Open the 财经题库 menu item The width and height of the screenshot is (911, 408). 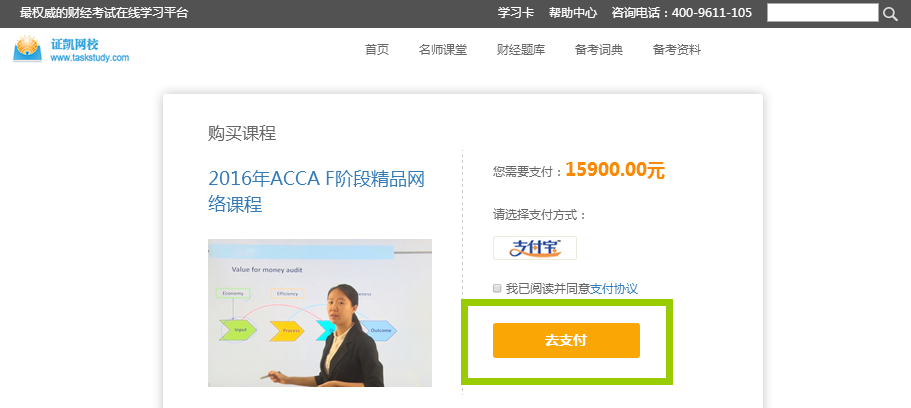click(521, 50)
